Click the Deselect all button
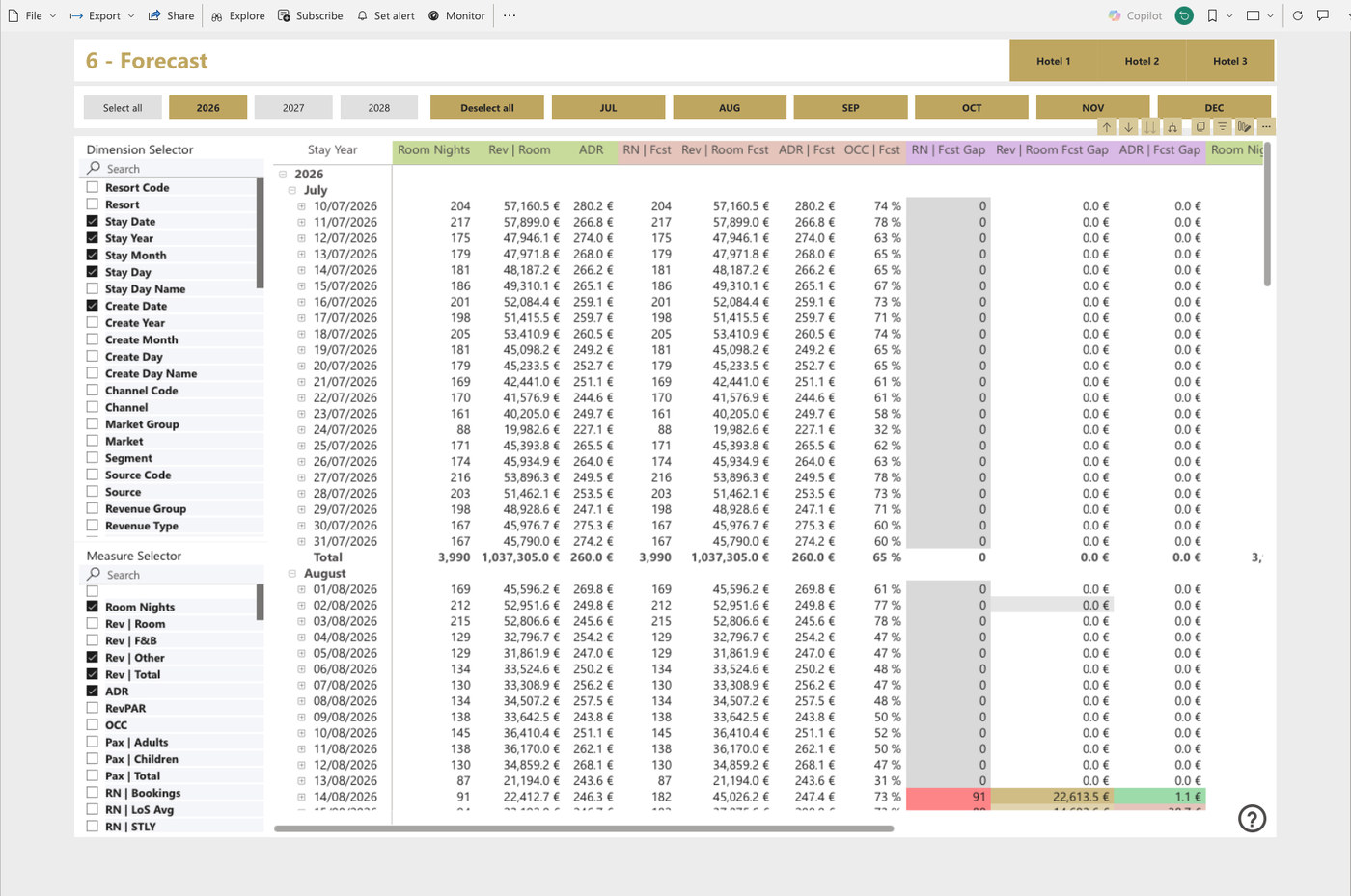 [487, 107]
